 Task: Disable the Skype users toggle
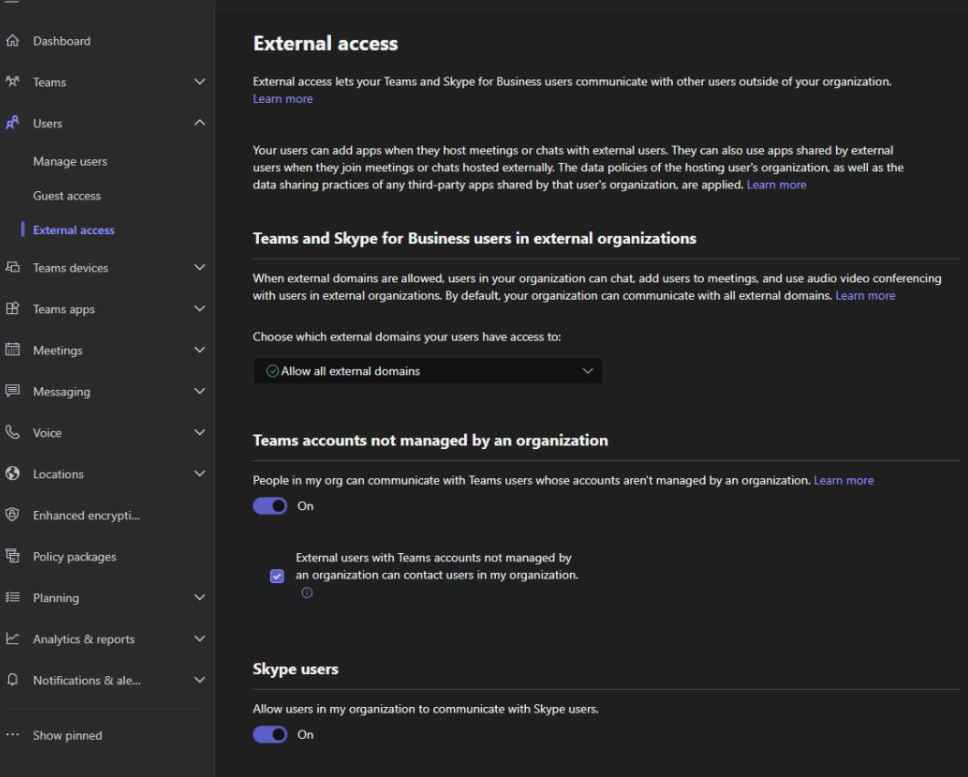point(270,734)
